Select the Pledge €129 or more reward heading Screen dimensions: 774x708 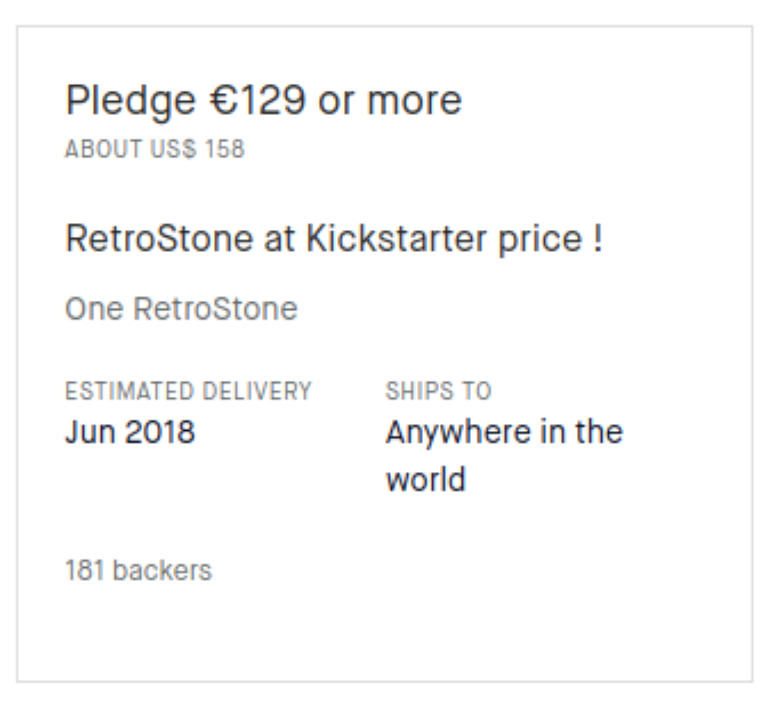(x=263, y=101)
